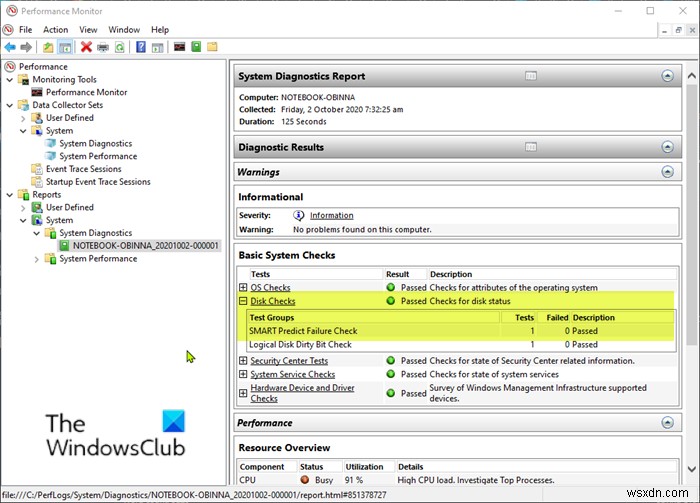Collapse the Monitoring Tools tree node
Image resolution: width=700 pixels, height=503 pixels.
point(10,79)
